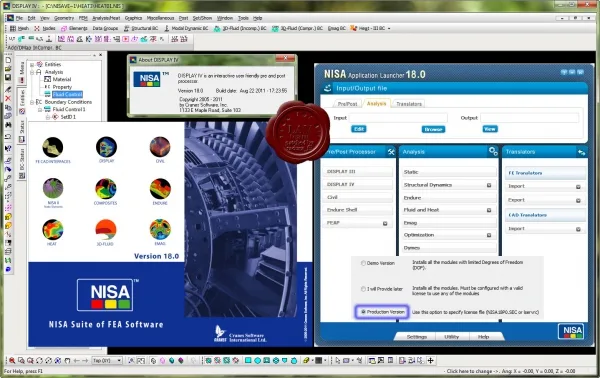Expand the Optimization entry arrow

point(489,235)
